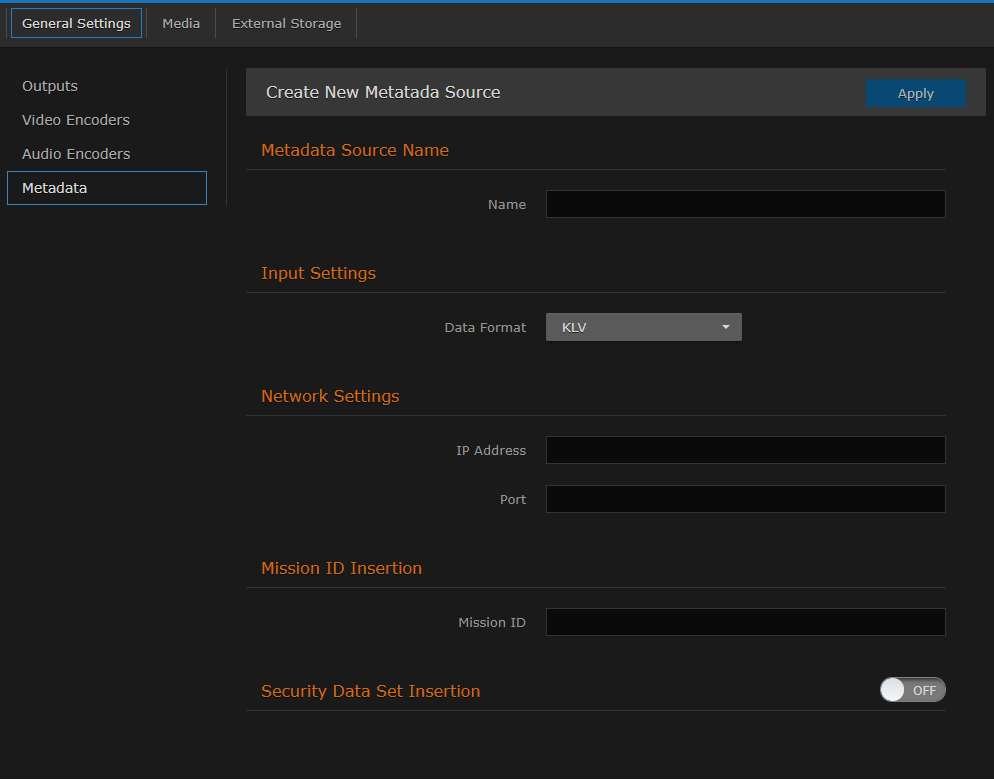Click the Metadata Source Name heading

353,150
